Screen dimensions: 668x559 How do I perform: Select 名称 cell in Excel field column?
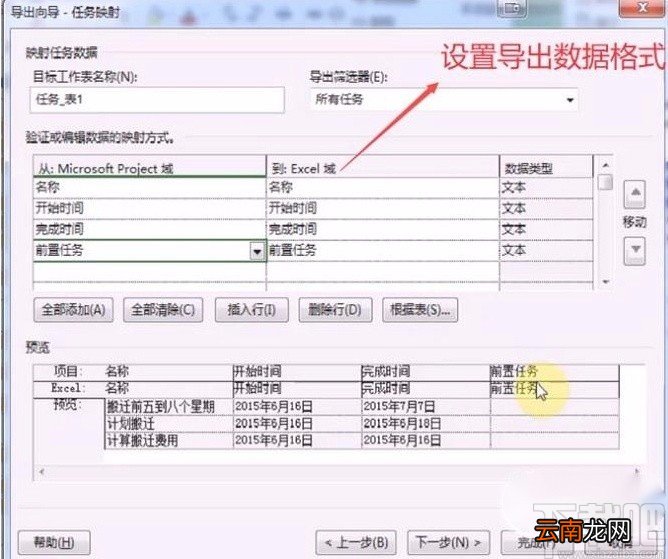(383, 188)
